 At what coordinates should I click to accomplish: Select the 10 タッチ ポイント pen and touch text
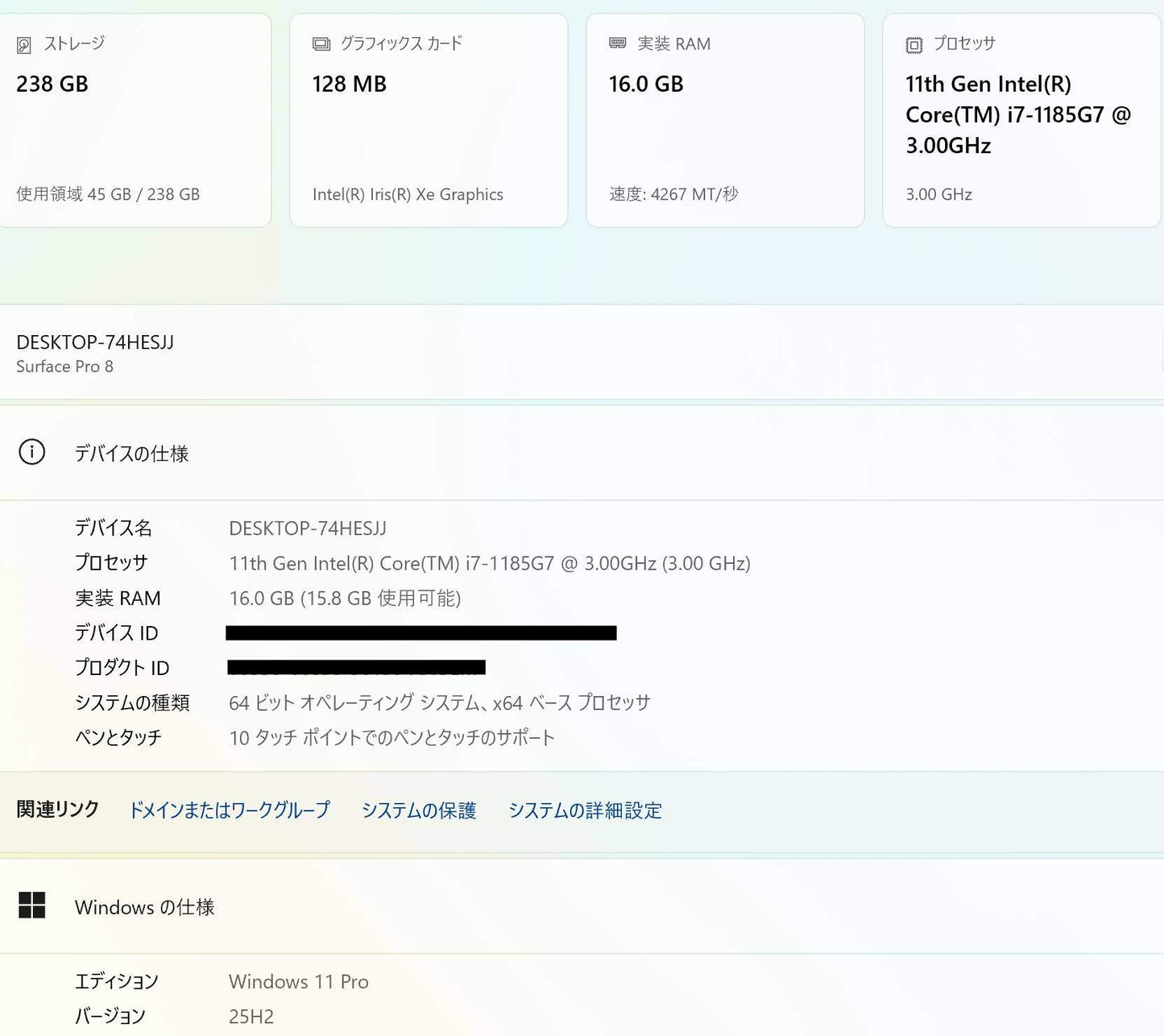pos(391,737)
